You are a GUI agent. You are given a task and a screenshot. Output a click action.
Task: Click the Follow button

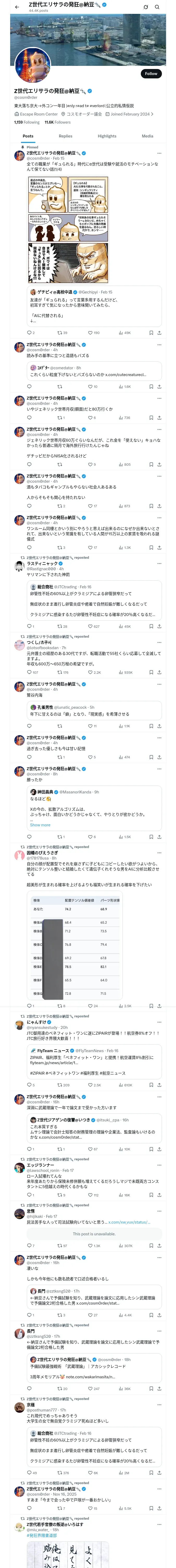(x=150, y=74)
